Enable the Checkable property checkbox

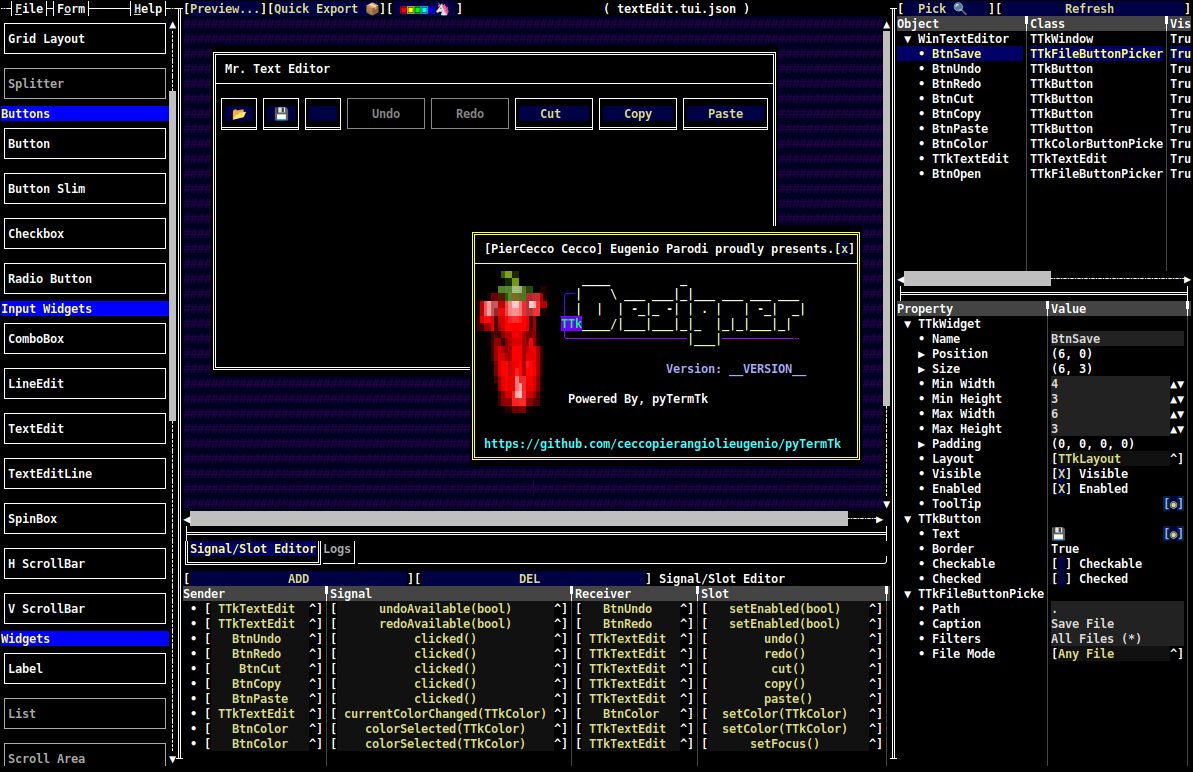click(1062, 563)
